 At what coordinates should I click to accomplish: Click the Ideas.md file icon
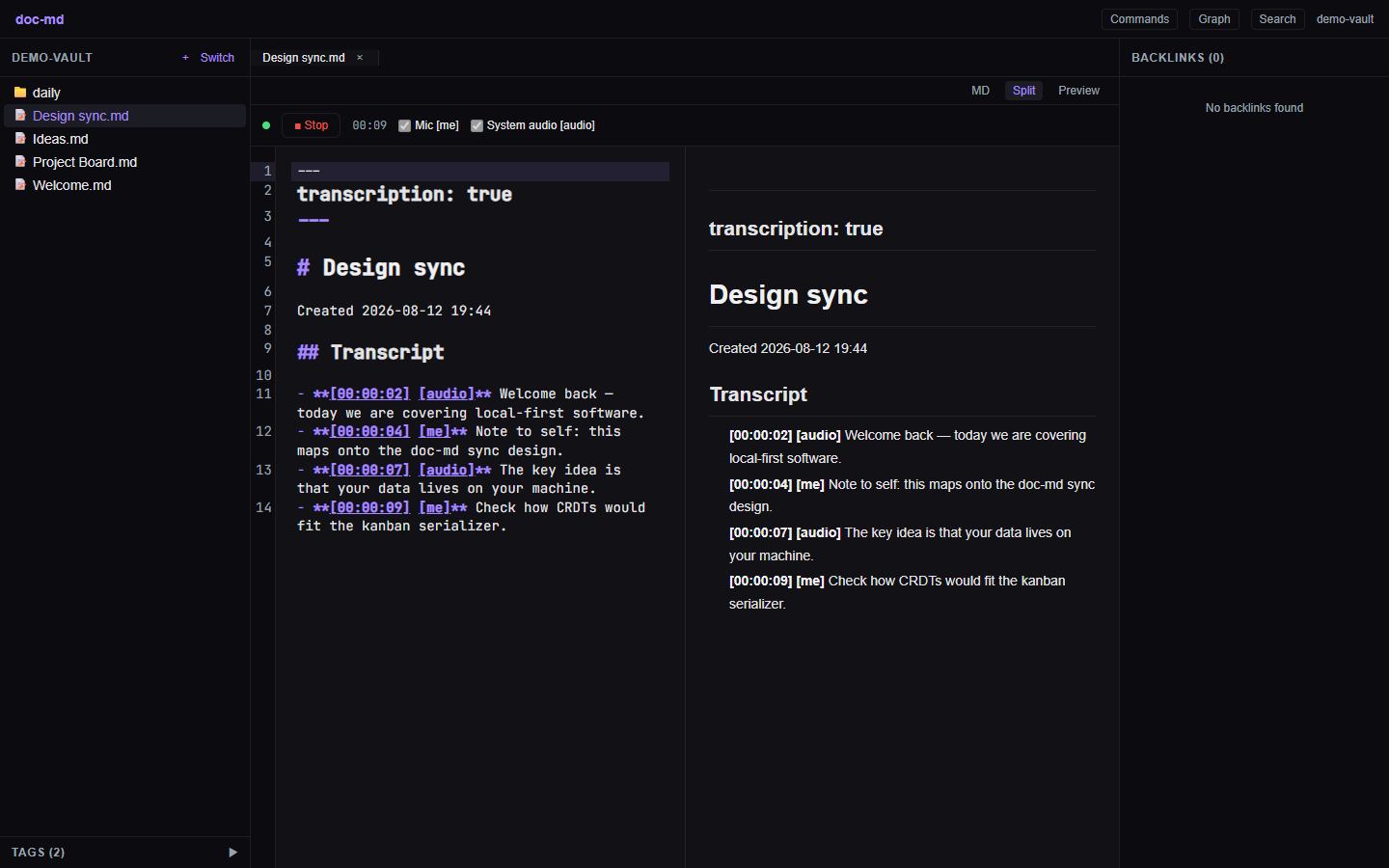click(x=20, y=139)
